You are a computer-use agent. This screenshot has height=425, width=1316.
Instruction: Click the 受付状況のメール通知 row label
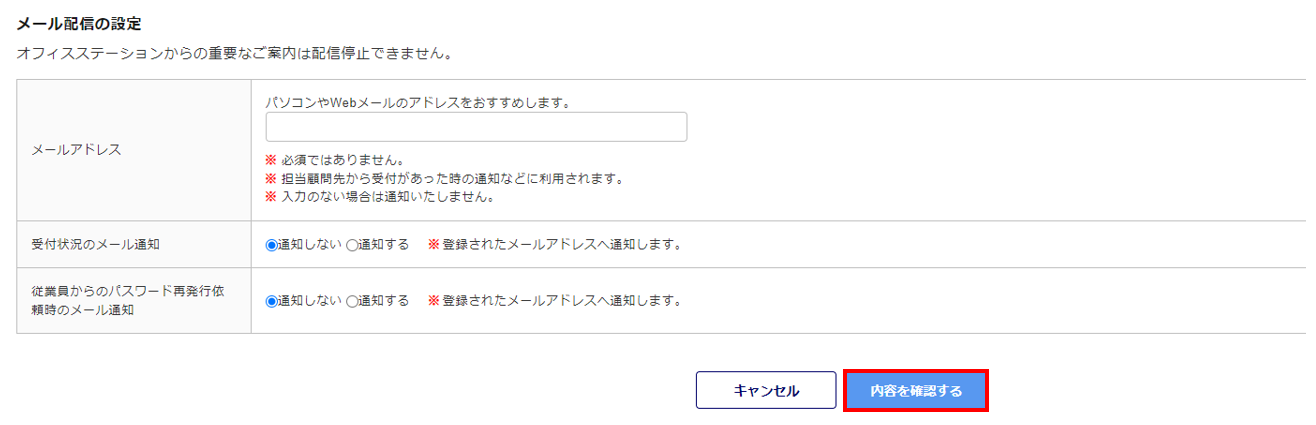[x=96, y=244]
